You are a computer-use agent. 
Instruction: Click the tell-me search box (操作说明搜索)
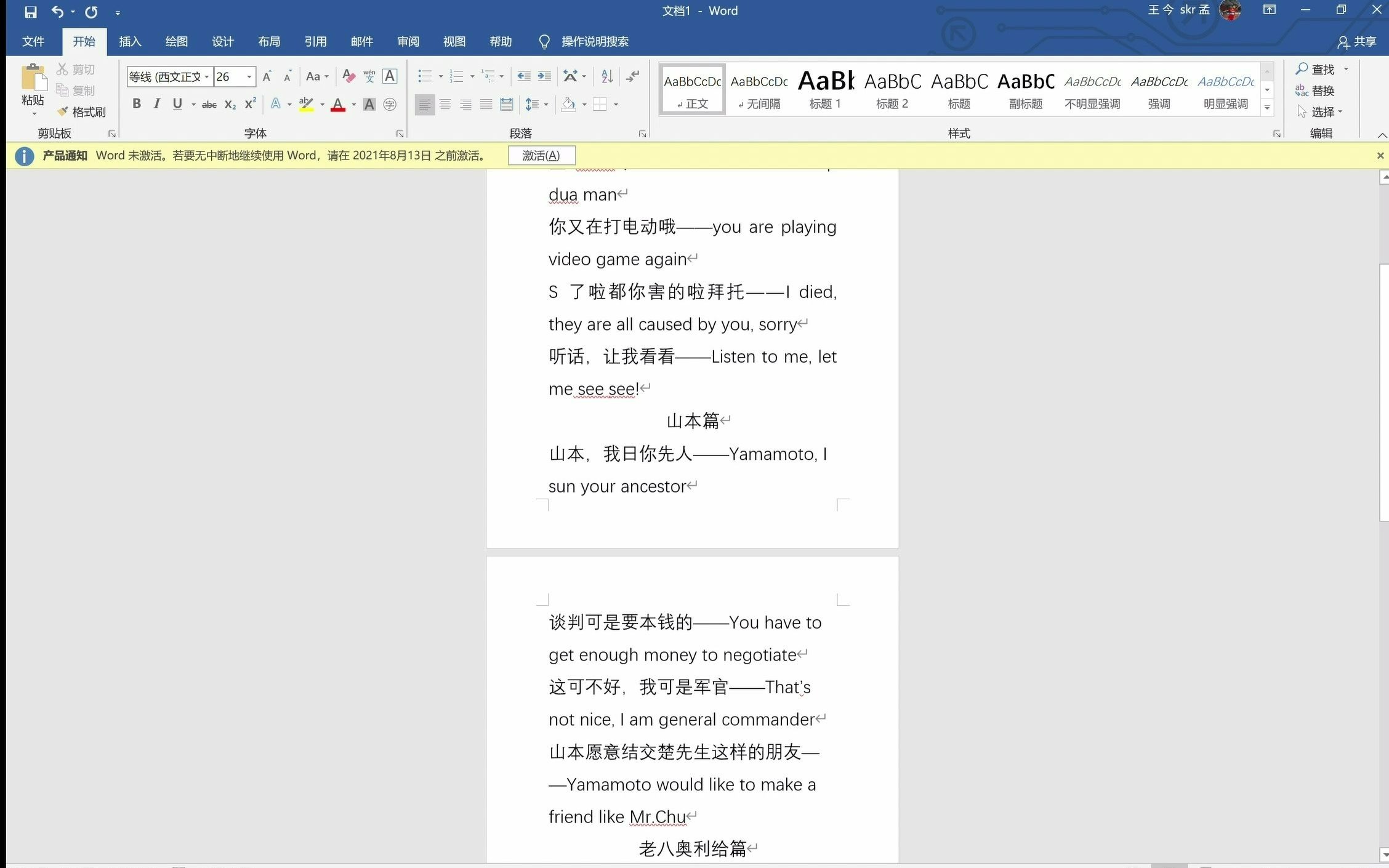point(595,41)
